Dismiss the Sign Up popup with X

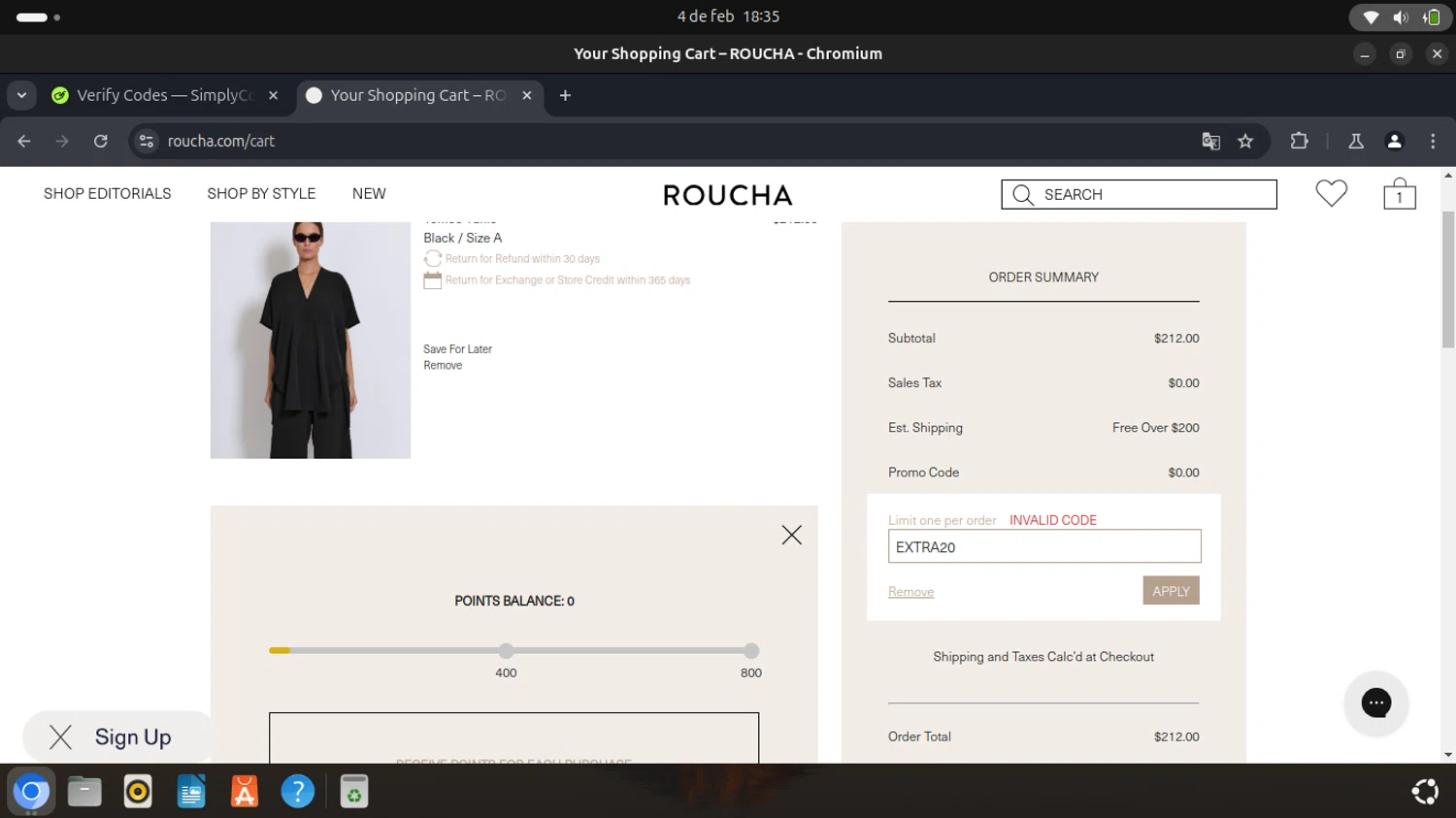[x=60, y=737]
